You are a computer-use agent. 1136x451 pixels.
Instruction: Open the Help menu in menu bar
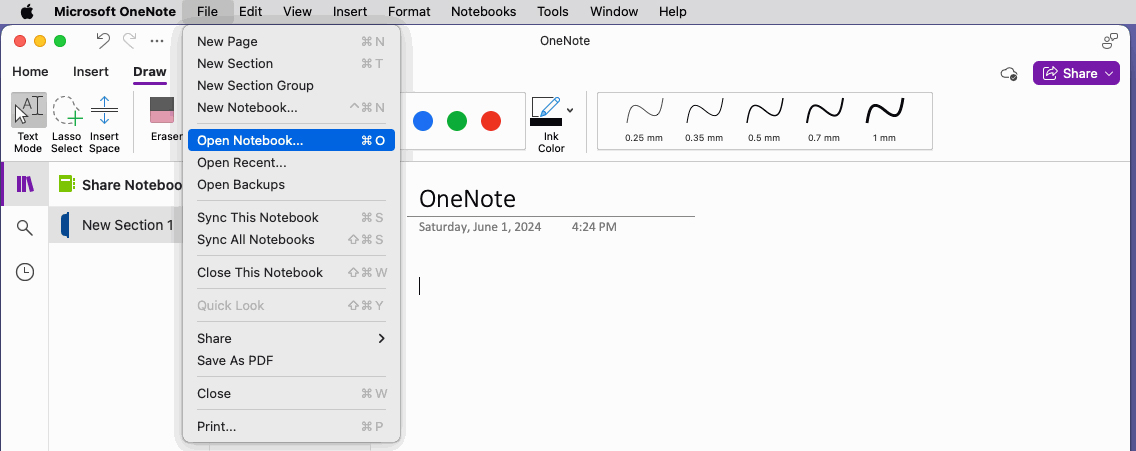[672, 12]
